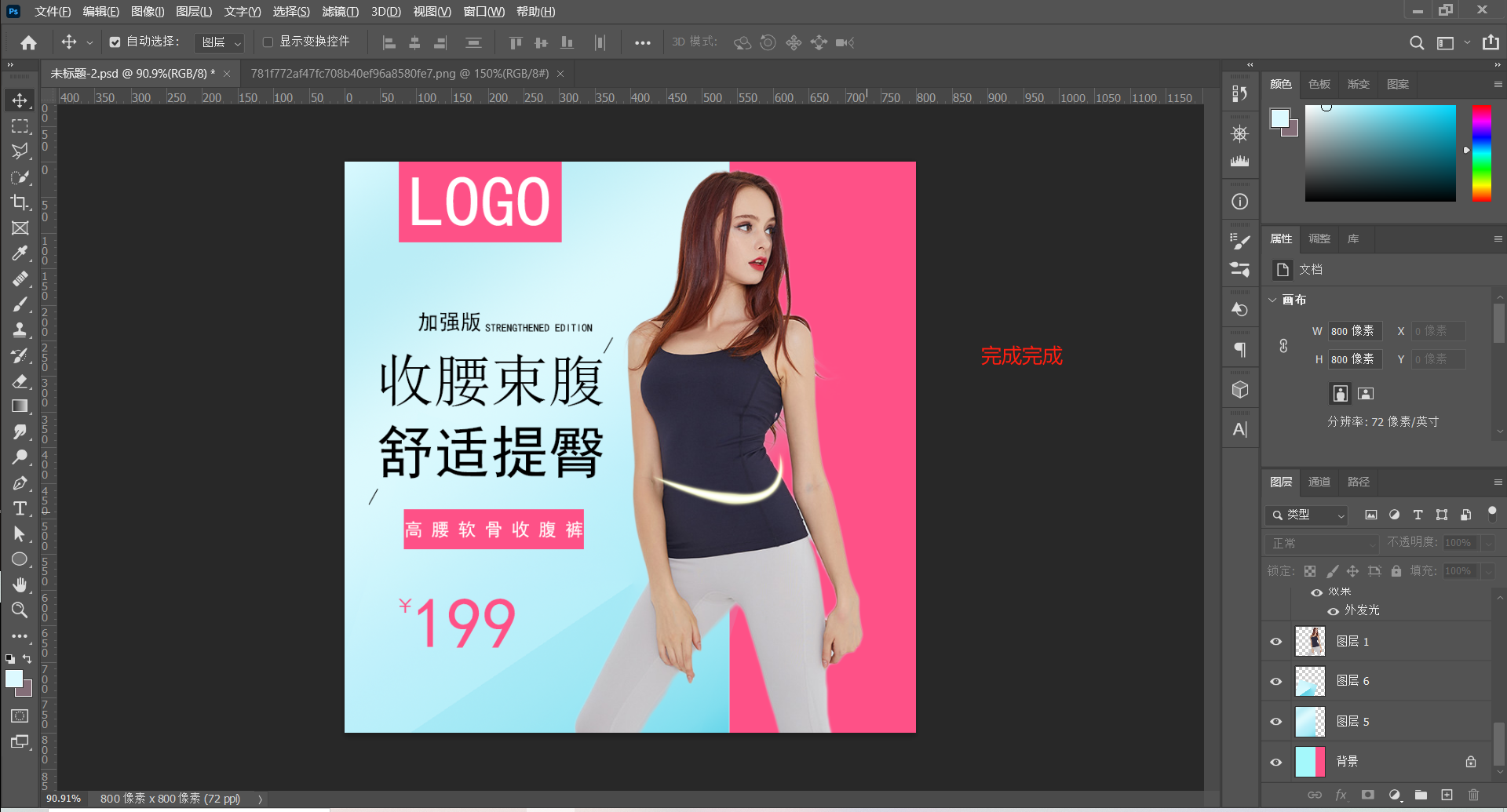Switch to the 调整 tab
The height and width of the screenshot is (812, 1507).
[x=1319, y=239]
